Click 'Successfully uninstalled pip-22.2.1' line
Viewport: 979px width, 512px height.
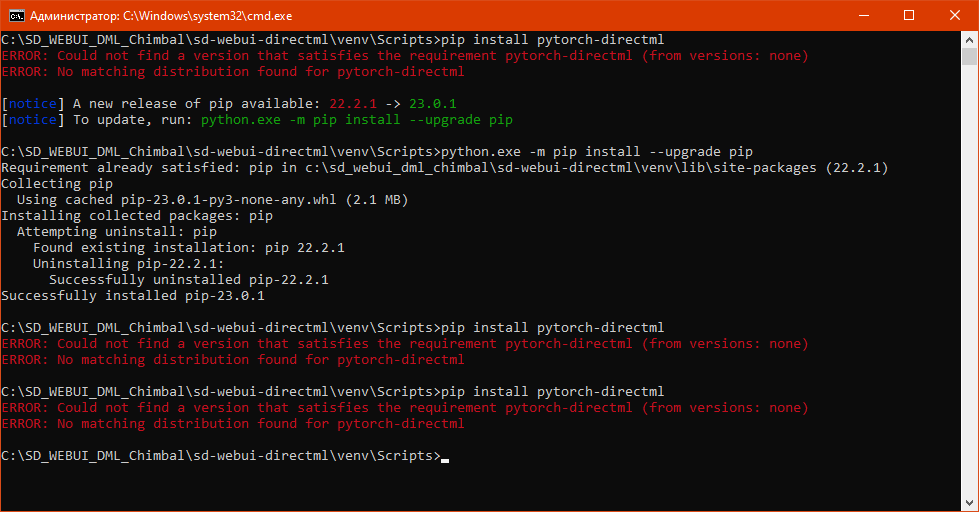[x=189, y=280]
